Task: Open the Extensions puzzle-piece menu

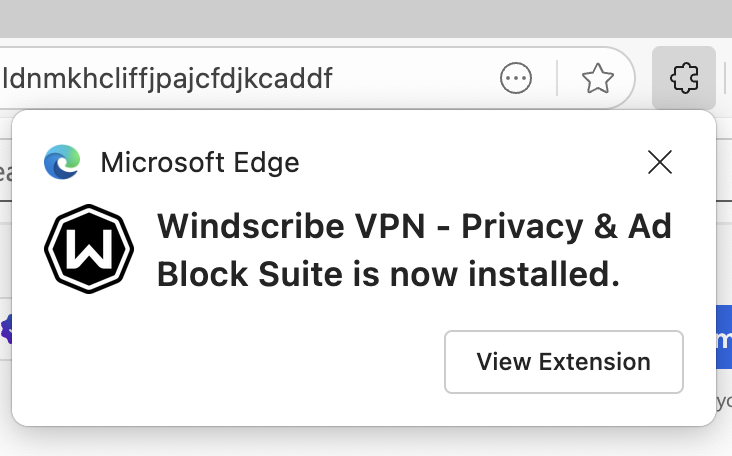Action: (684, 78)
